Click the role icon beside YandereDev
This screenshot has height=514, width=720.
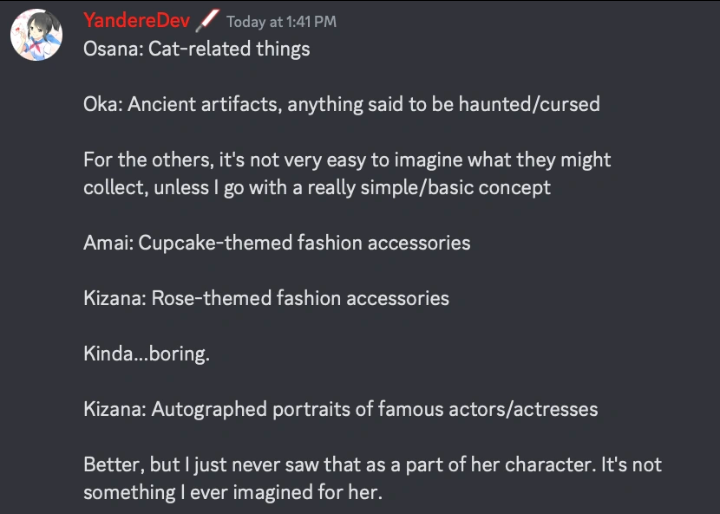pos(209,20)
